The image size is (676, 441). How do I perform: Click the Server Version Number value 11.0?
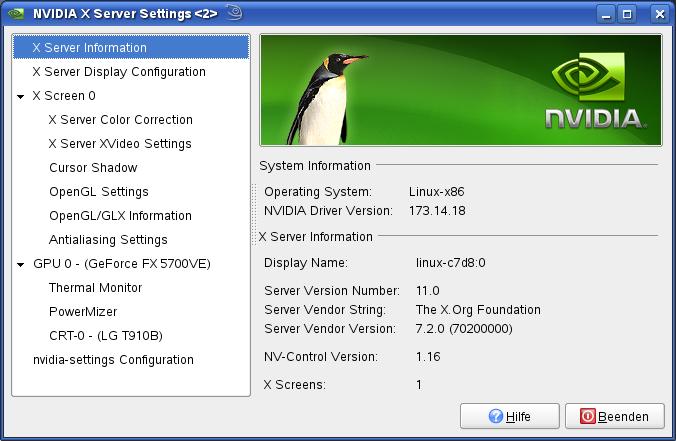click(x=428, y=291)
